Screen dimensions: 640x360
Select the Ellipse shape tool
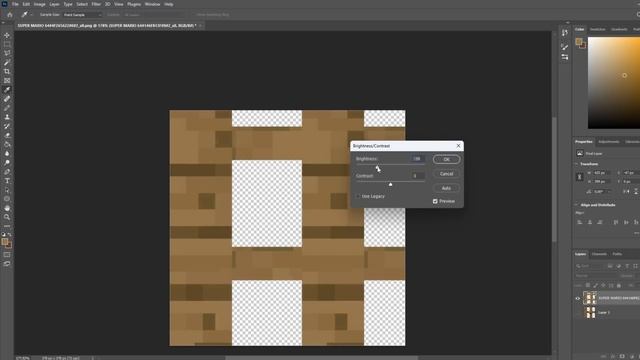point(7,199)
